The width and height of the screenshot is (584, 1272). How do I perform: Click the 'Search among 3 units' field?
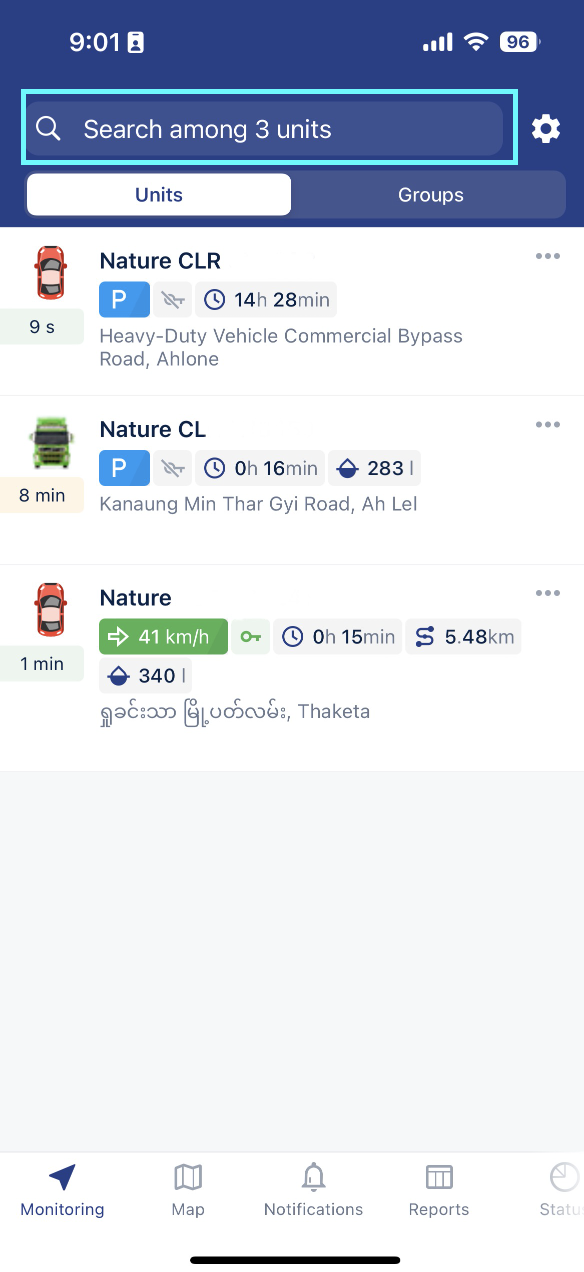click(x=267, y=128)
